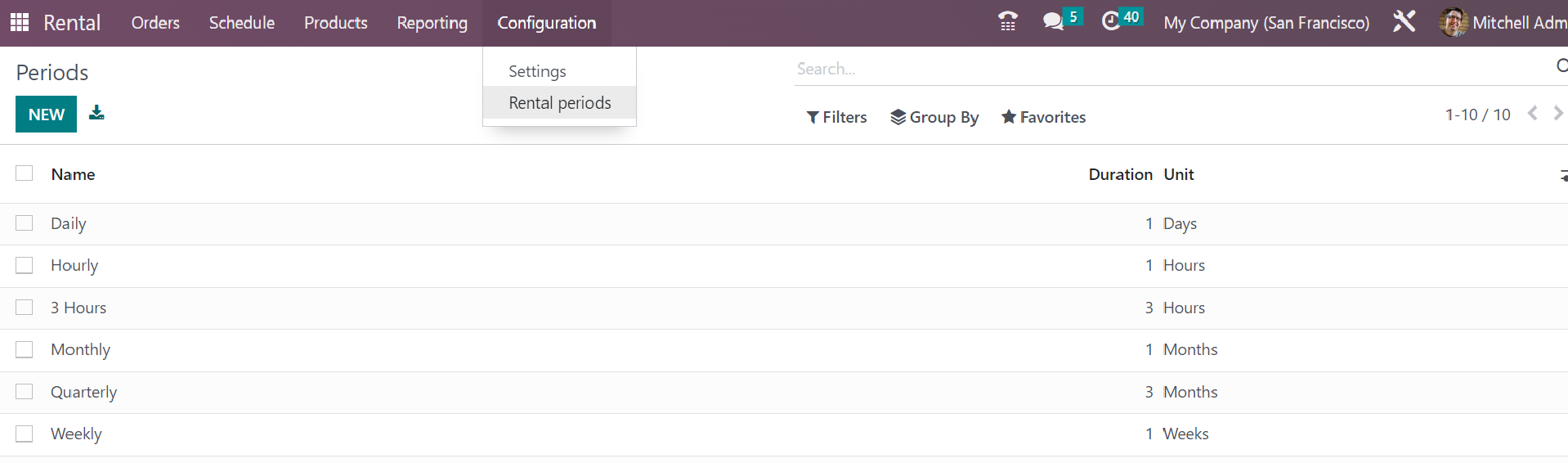The height and width of the screenshot is (463, 1568).
Task: Check the Weekly row checkbox
Action: click(25, 434)
